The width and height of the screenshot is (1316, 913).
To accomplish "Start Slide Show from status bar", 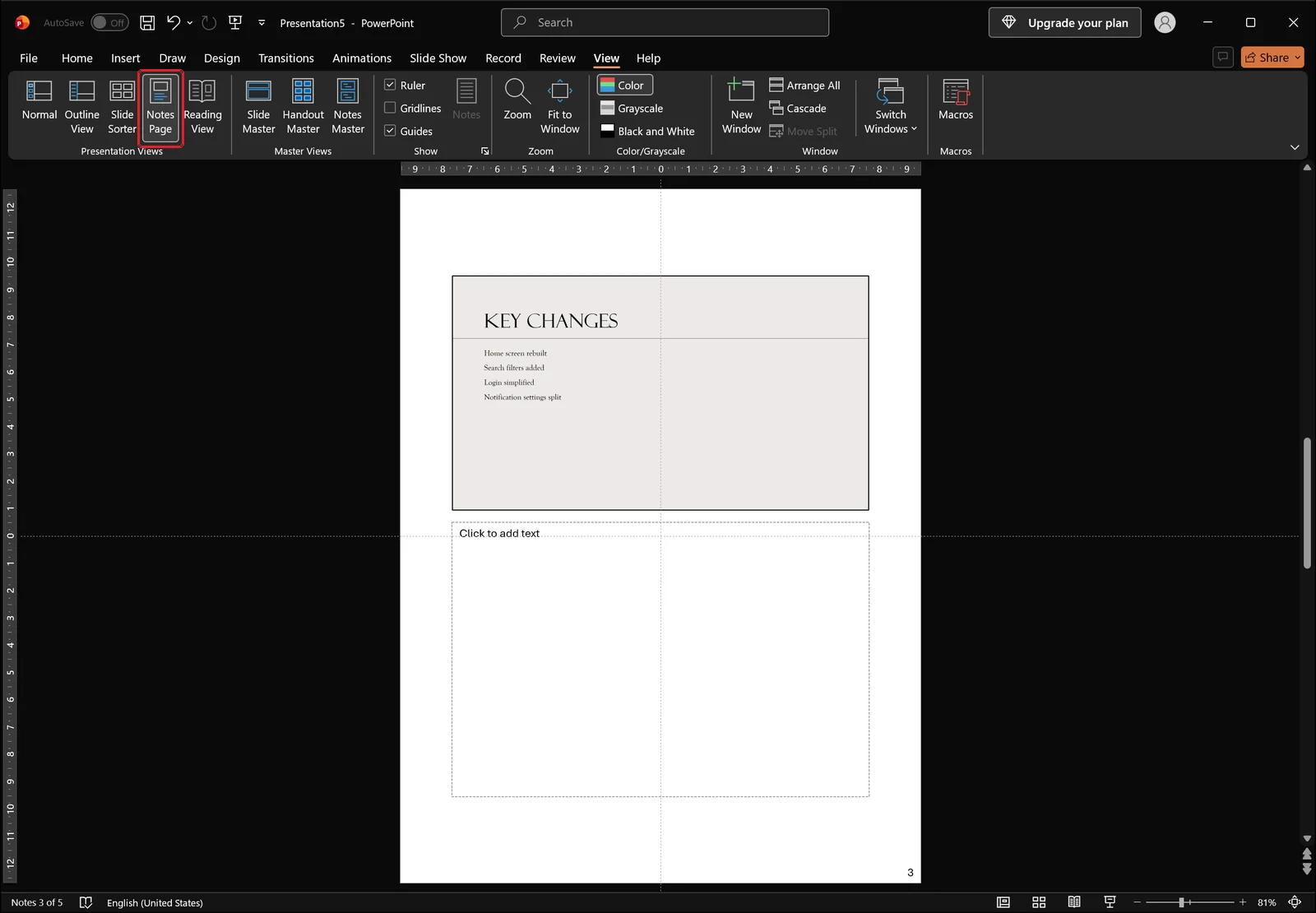I will (x=1110, y=902).
